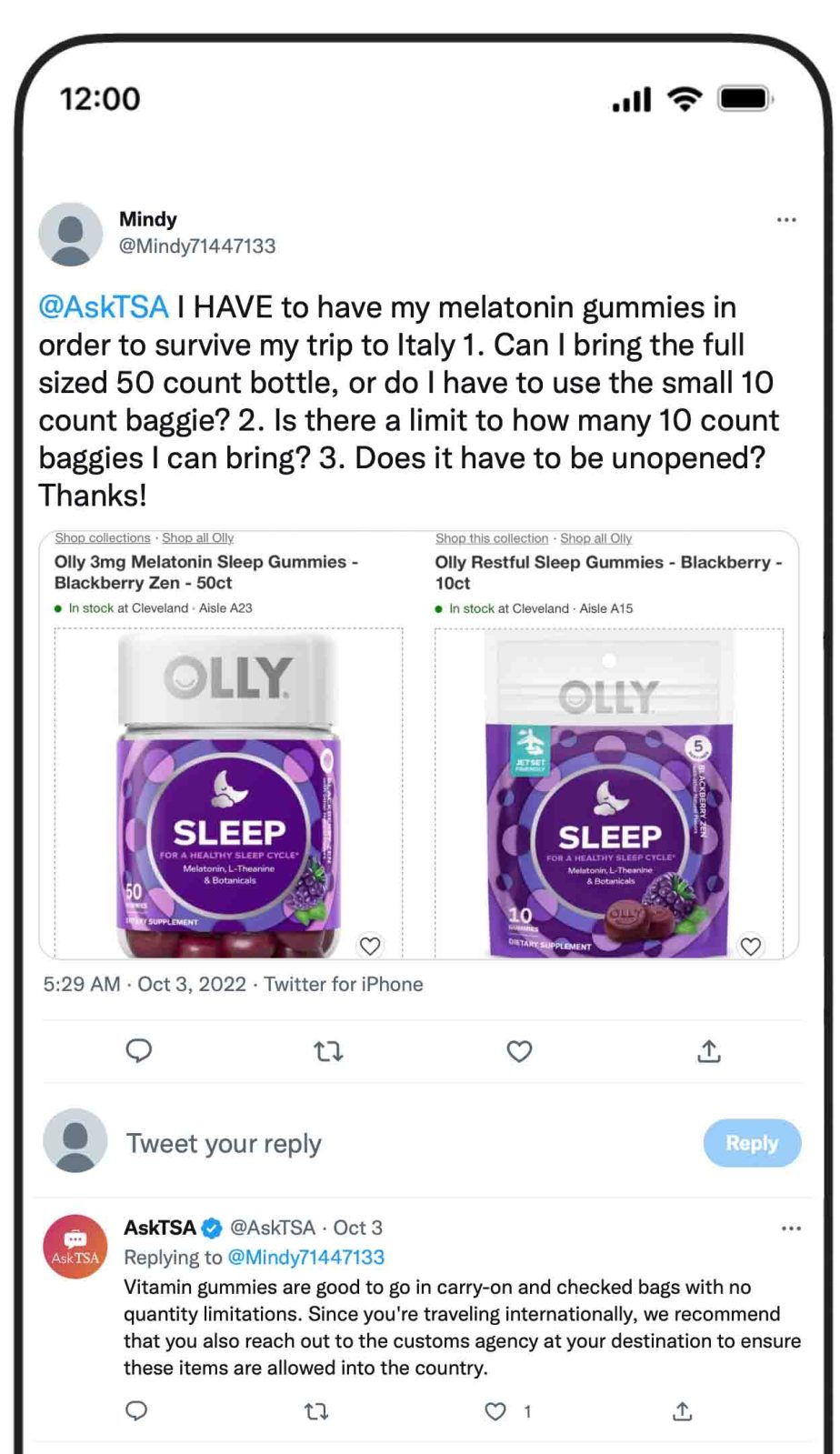The height and width of the screenshot is (1454, 840).
Task: Open the @AskTSA mention in Mindy's tweet
Action: click(104, 307)
